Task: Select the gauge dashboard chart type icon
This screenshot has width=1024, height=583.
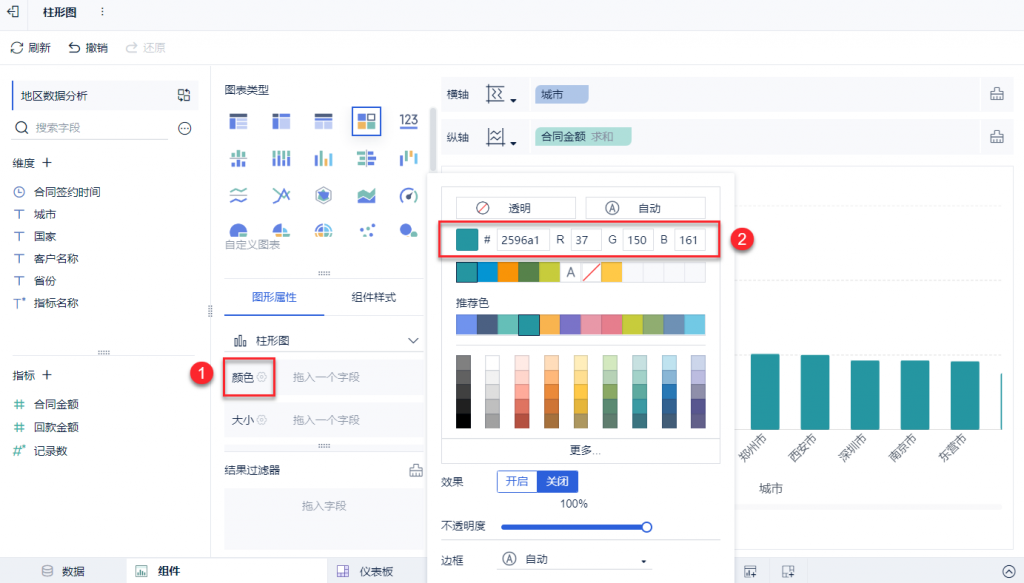Action: click(x=409, y=195)
